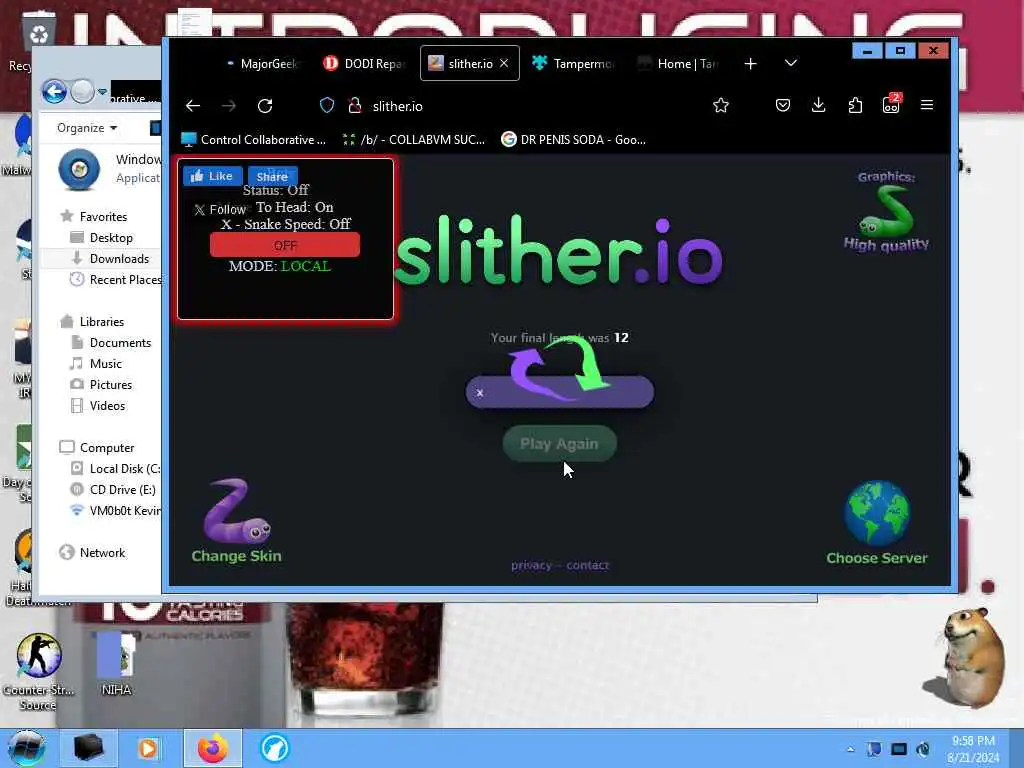
Task: Open the Control Collaborative bookmark
Action: [x=253, y=140]
